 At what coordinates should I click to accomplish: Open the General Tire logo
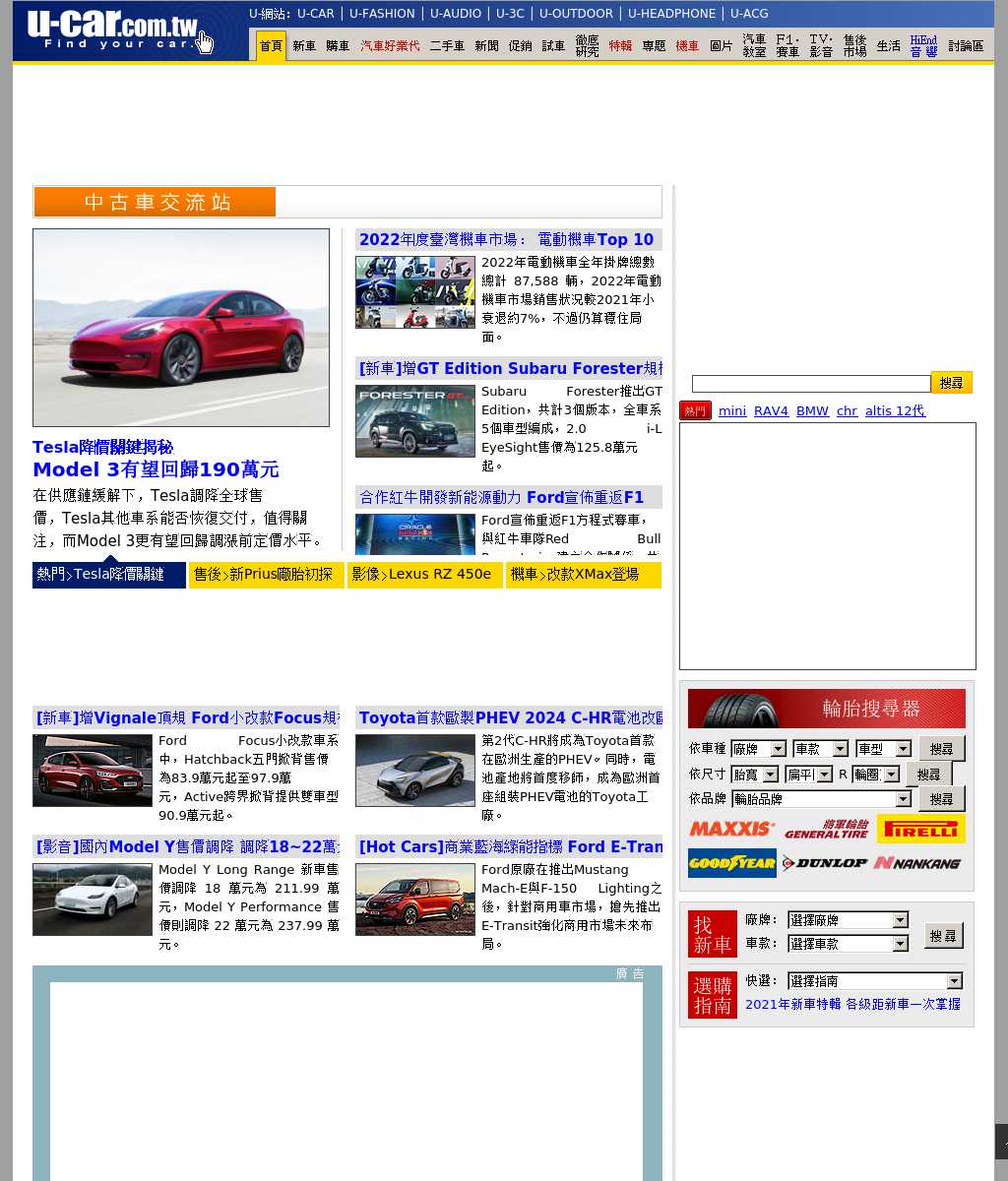826,829
